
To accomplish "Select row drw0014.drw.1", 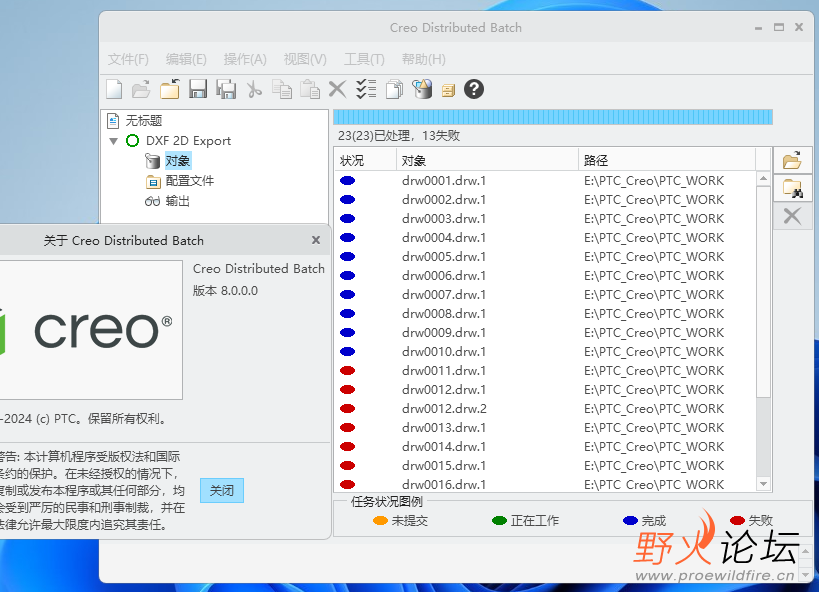I will tap(546, 447).
